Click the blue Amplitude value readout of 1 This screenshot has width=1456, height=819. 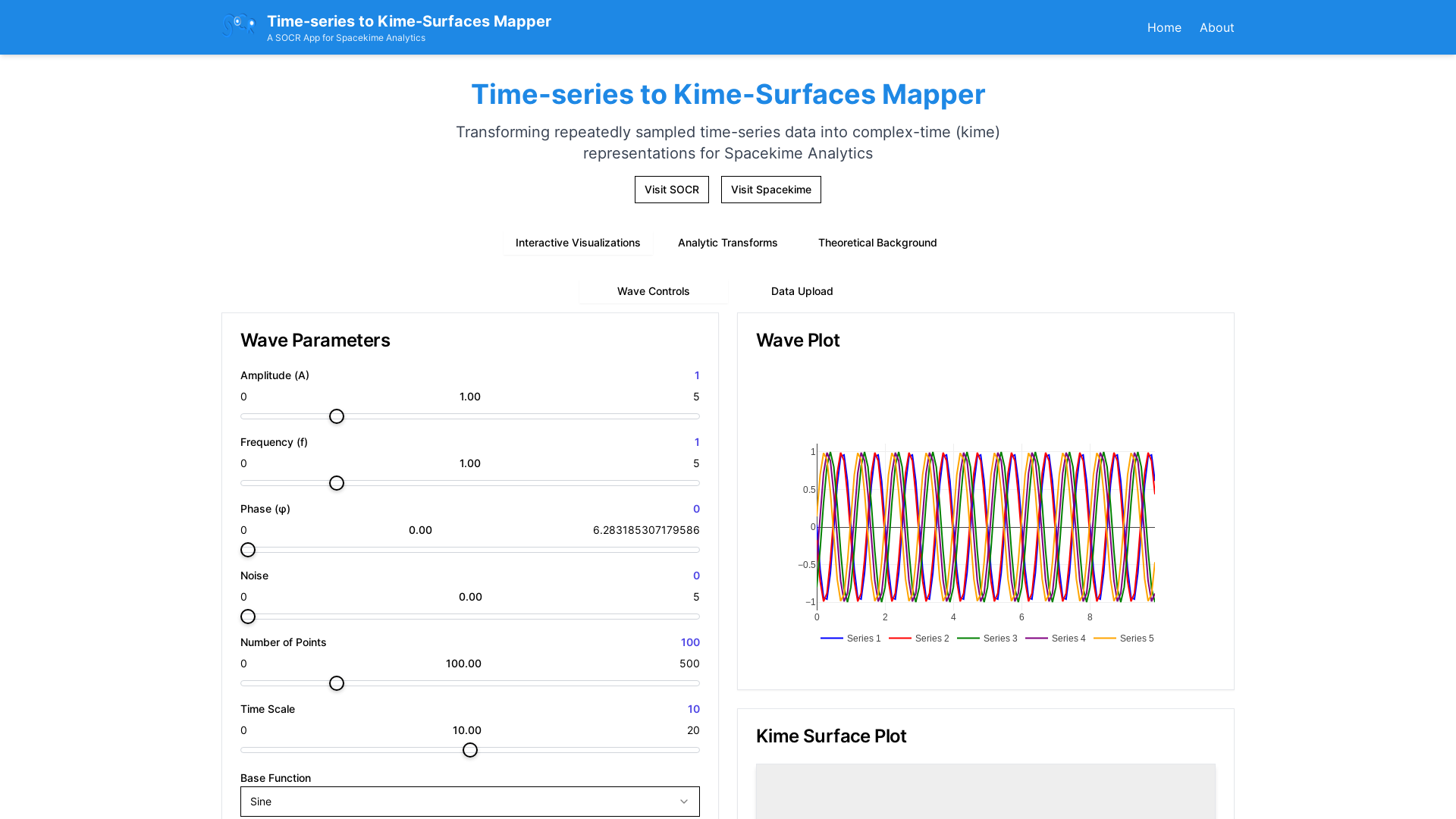point(696,375)
